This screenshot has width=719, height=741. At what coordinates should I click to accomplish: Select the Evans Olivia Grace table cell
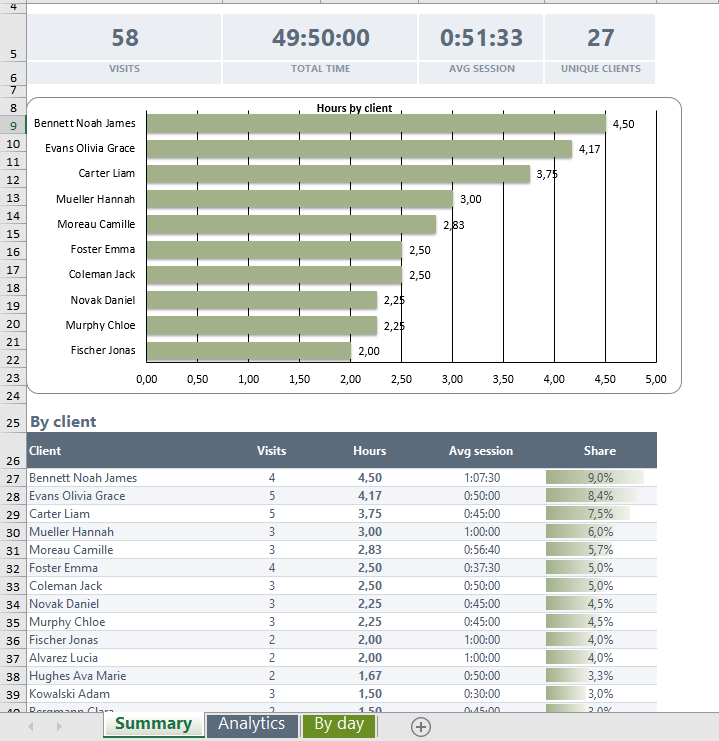click(125, 496)
